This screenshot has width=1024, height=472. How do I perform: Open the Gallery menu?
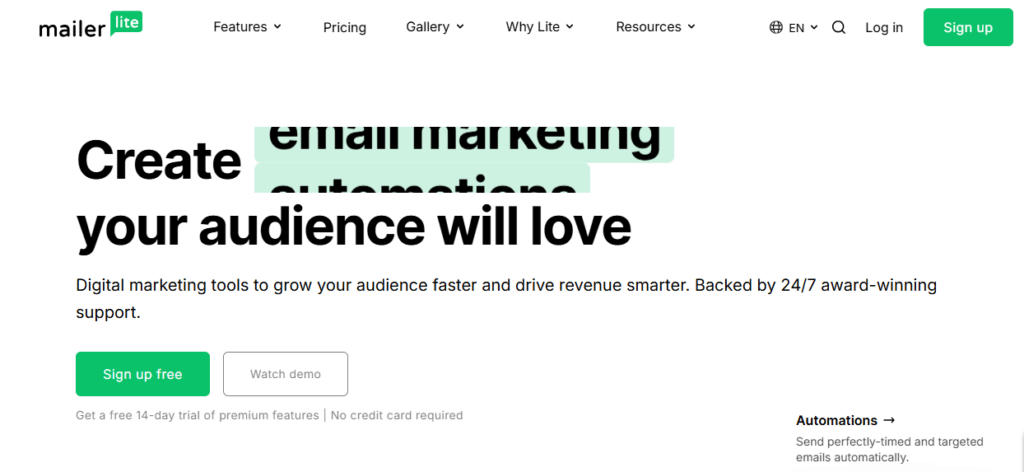pyautogui.click(x=428, y=27)
